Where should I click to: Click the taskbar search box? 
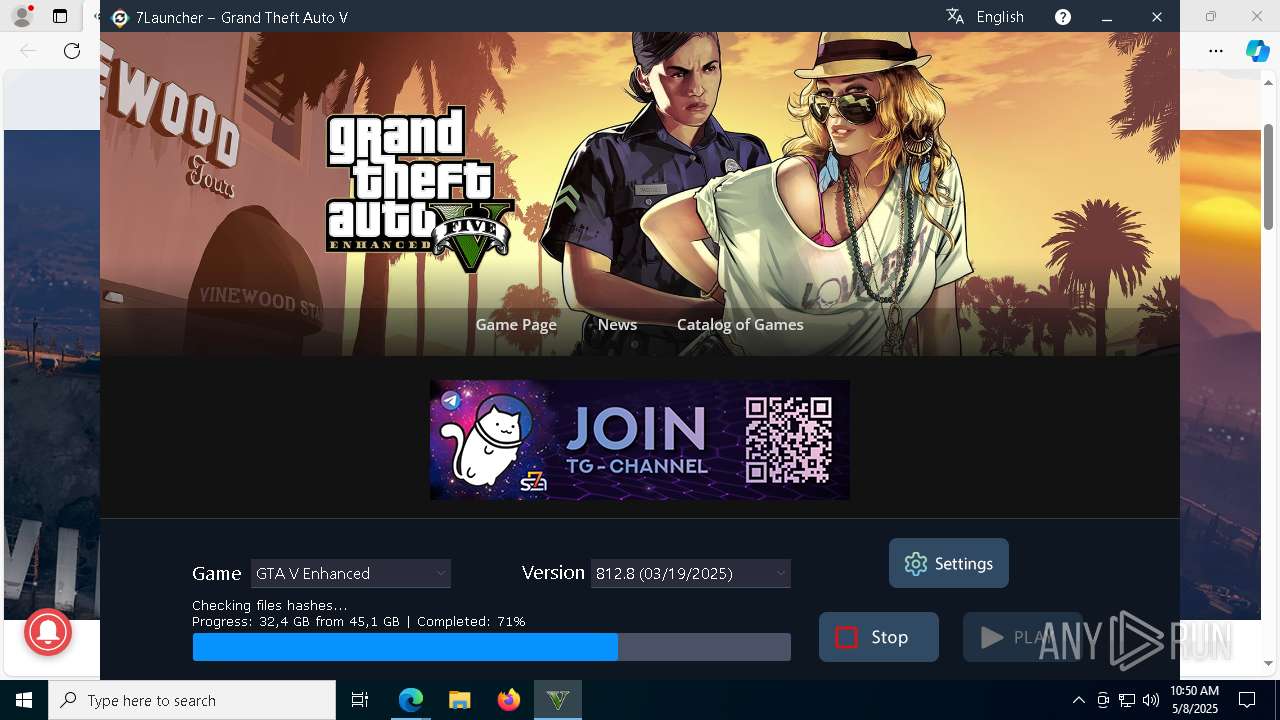point(192,700)
